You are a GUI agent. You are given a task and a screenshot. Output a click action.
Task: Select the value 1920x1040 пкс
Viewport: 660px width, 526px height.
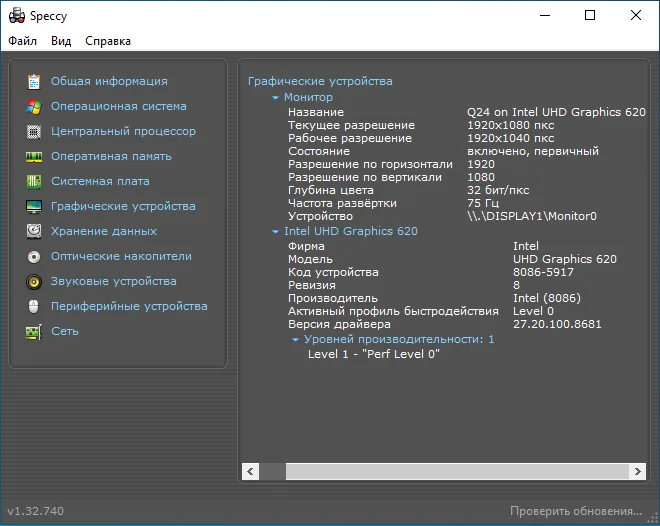(511, 138)
